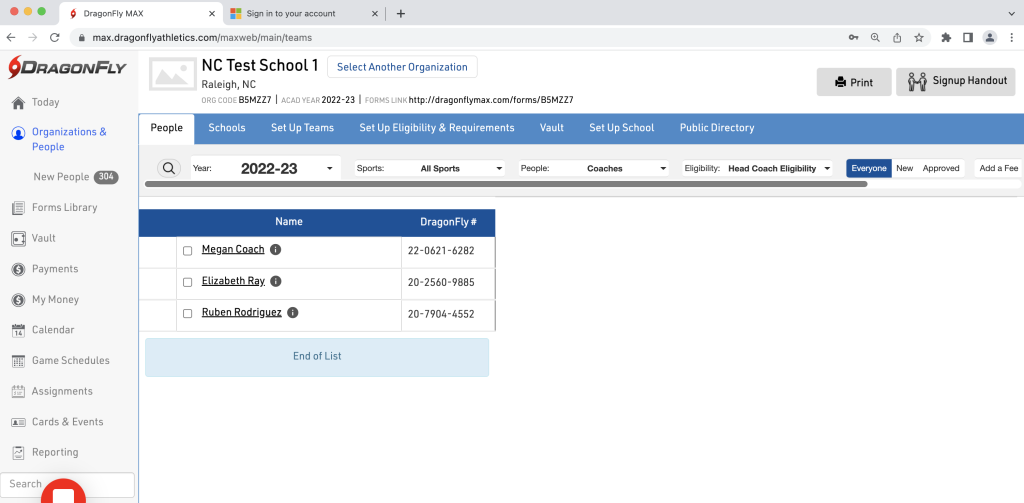
Task: Check the box for Megan Coach
Action: click(187, 251)
